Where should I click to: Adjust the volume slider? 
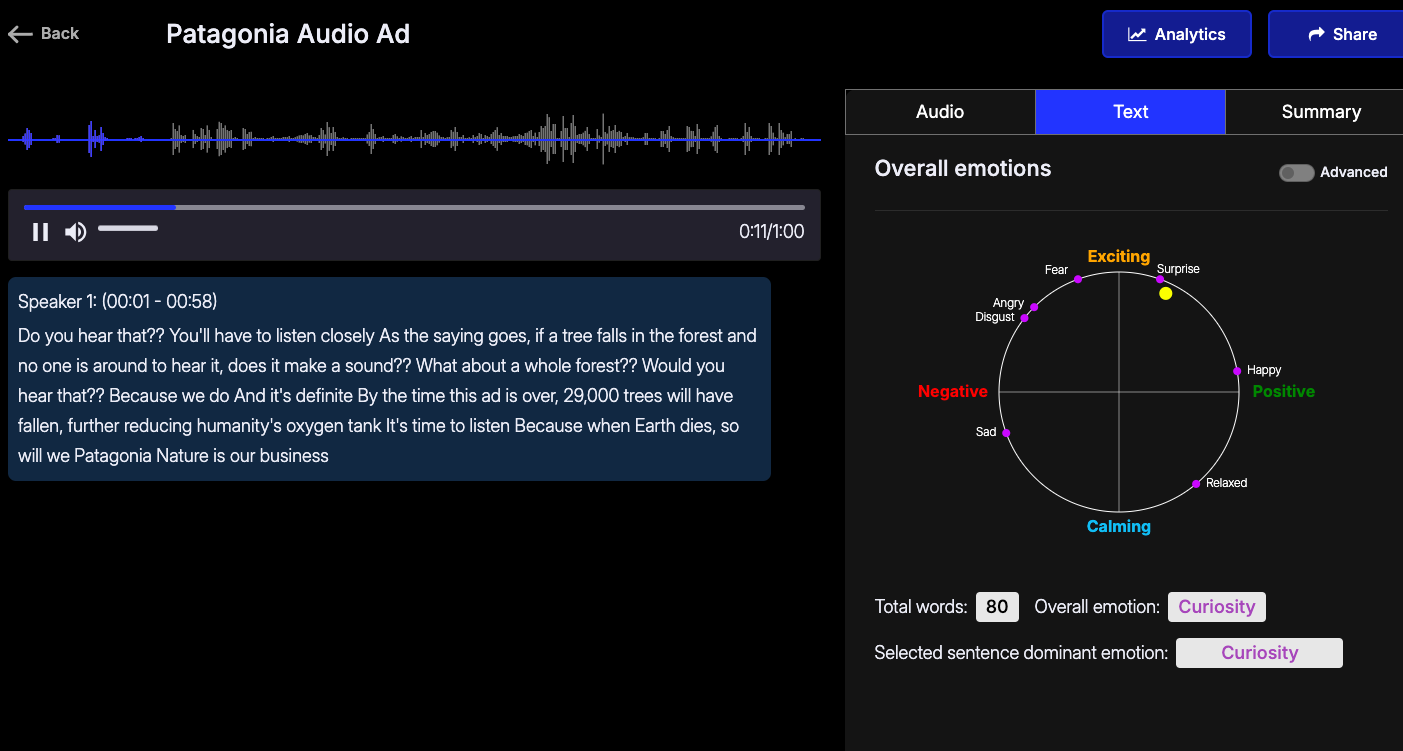tap(128, 229)
